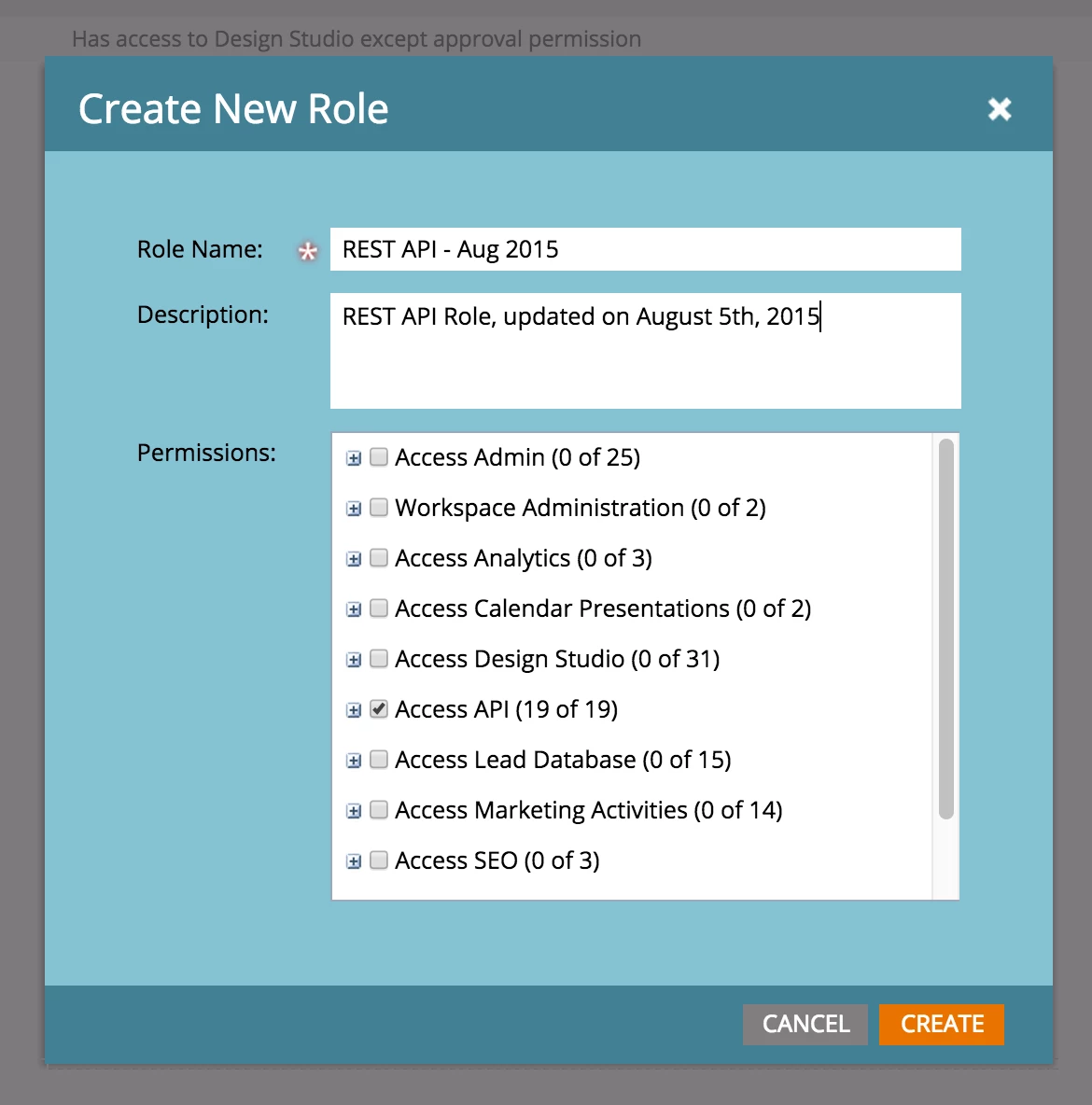This screenshot has width=1092, height=1105.
Task: Click the 'Create New Role' dialog title
Action: point(233,108)
